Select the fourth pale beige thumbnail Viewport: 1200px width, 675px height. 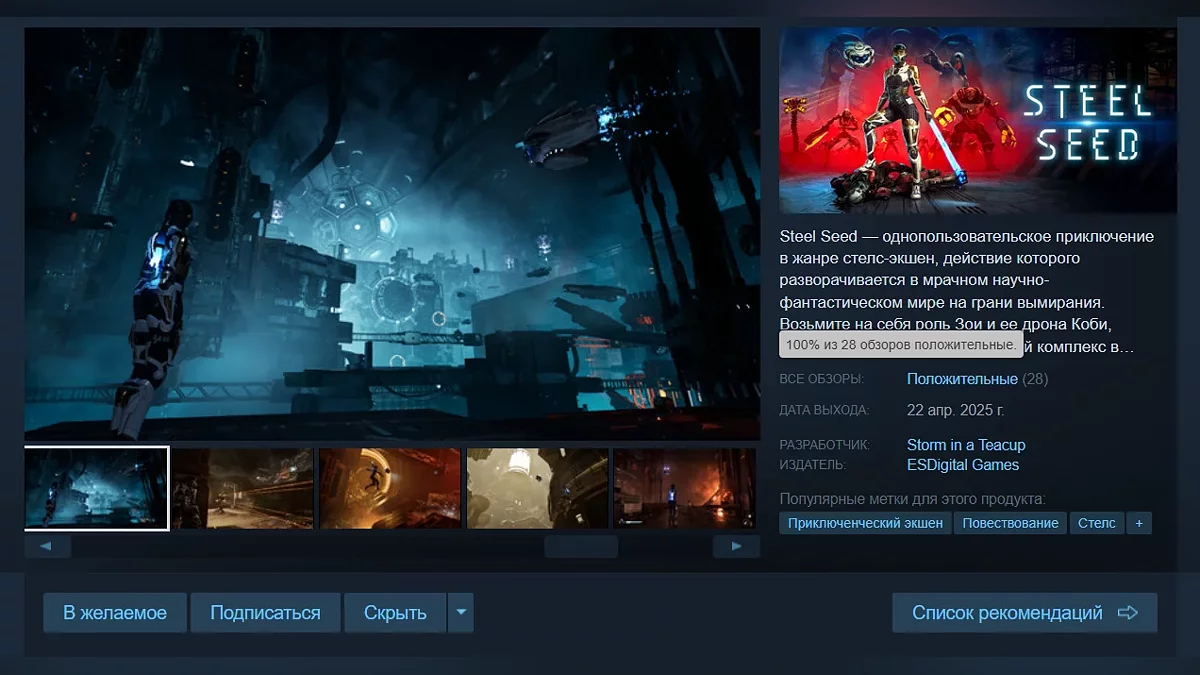pyautogui.click(x=537, y=488)
